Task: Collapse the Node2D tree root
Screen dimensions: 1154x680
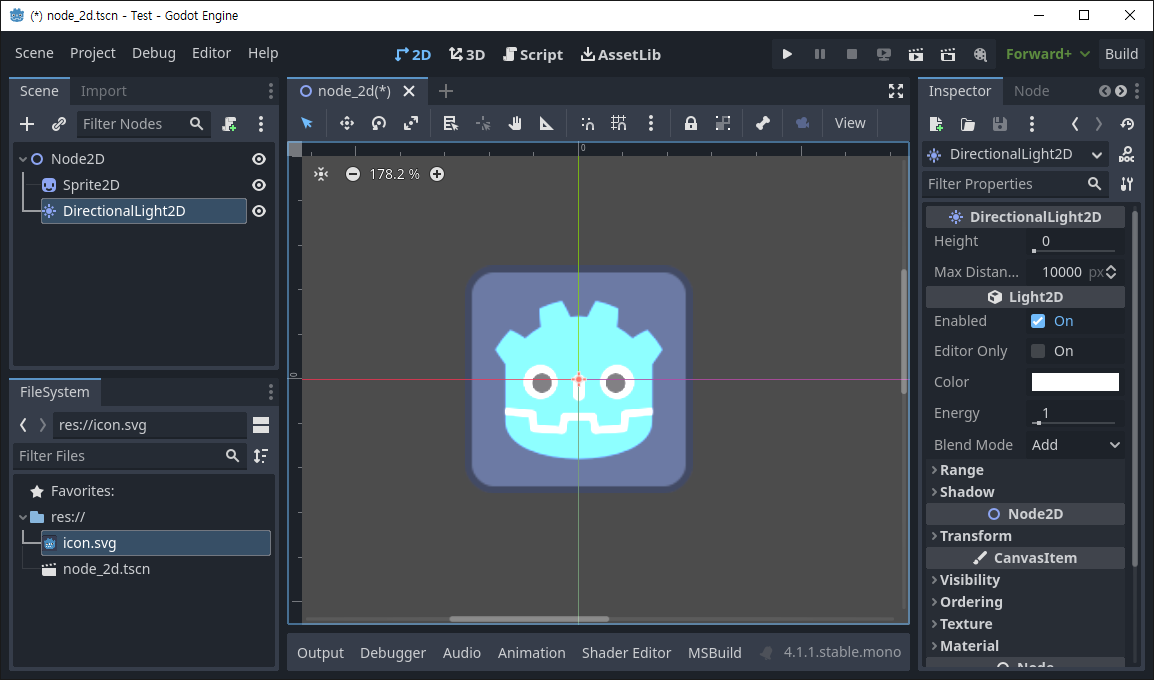Action: pyautogui.click(x=23, y=159)
